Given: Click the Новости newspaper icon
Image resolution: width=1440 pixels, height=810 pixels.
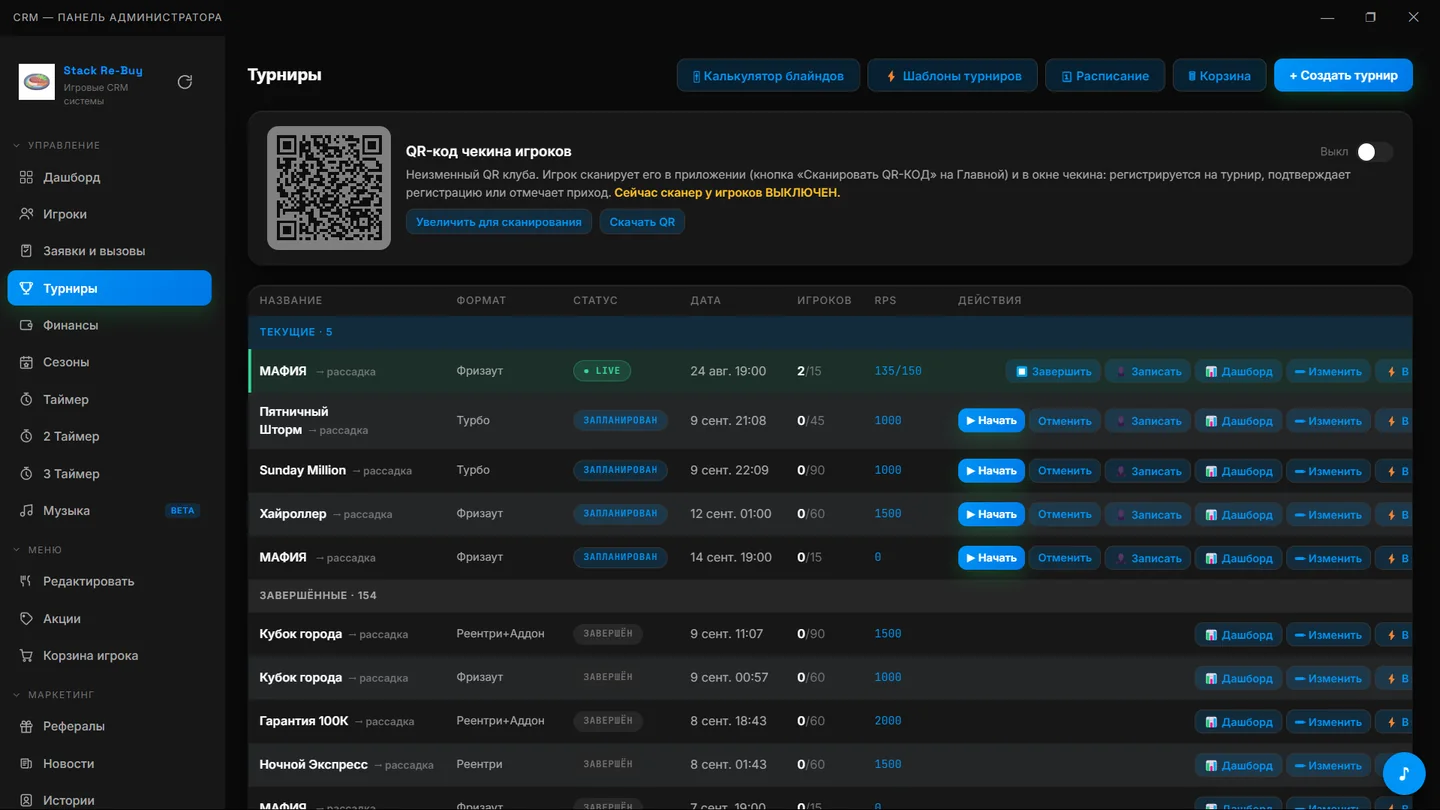Looking at the screenshot, I should 27,763.
